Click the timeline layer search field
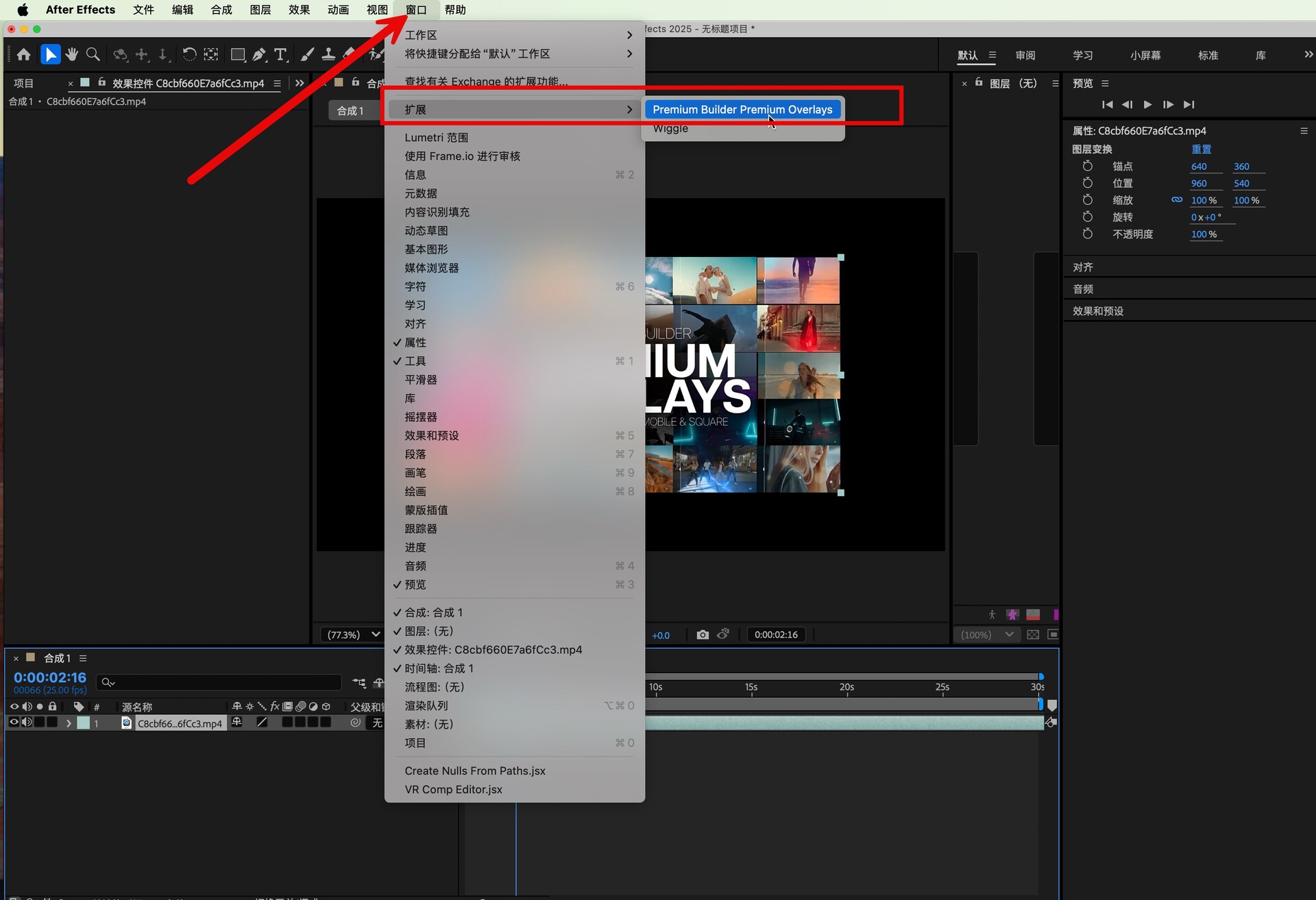 click(x=219, y=682)
